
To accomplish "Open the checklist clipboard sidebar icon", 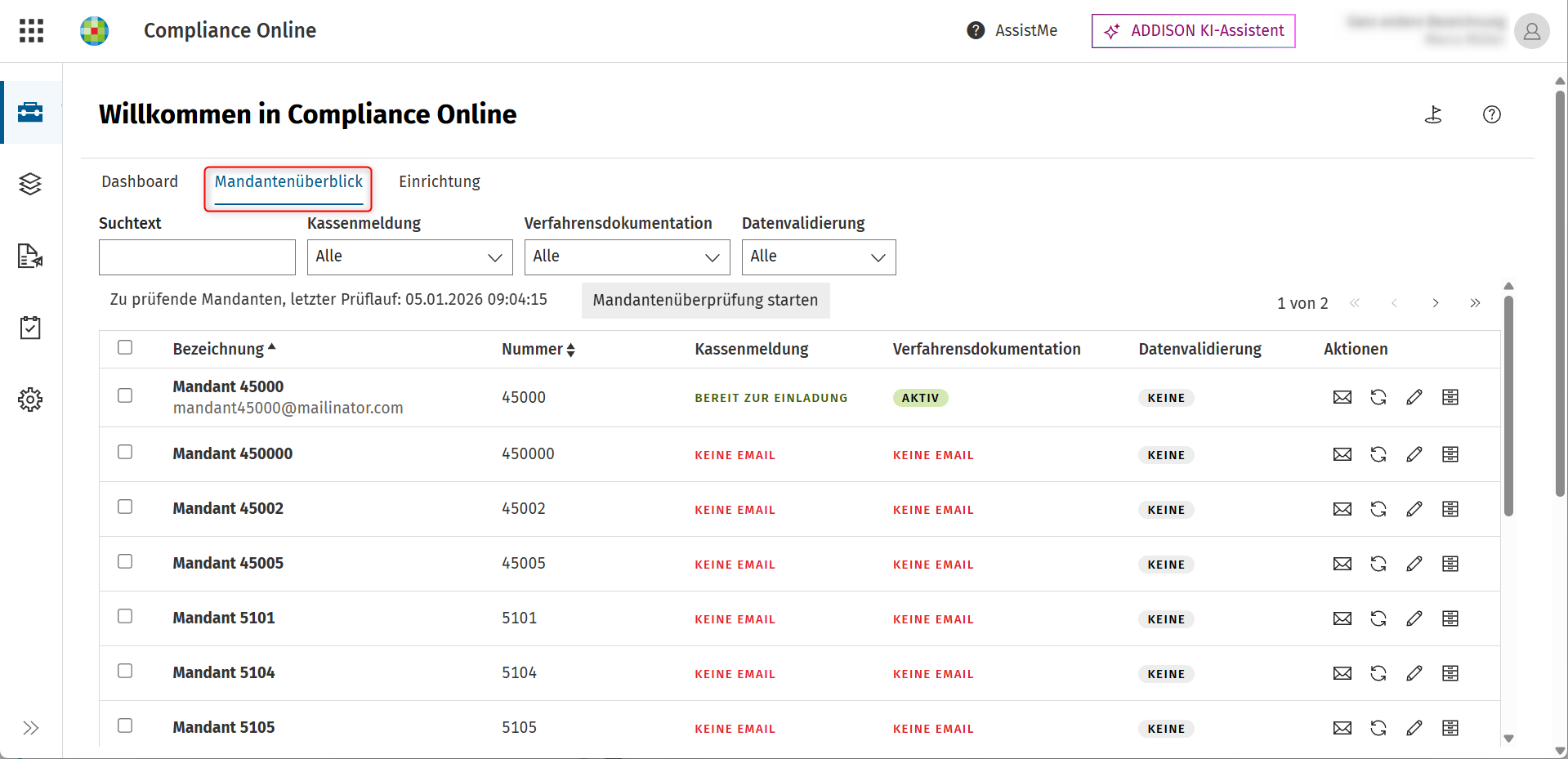I will 30,328.
